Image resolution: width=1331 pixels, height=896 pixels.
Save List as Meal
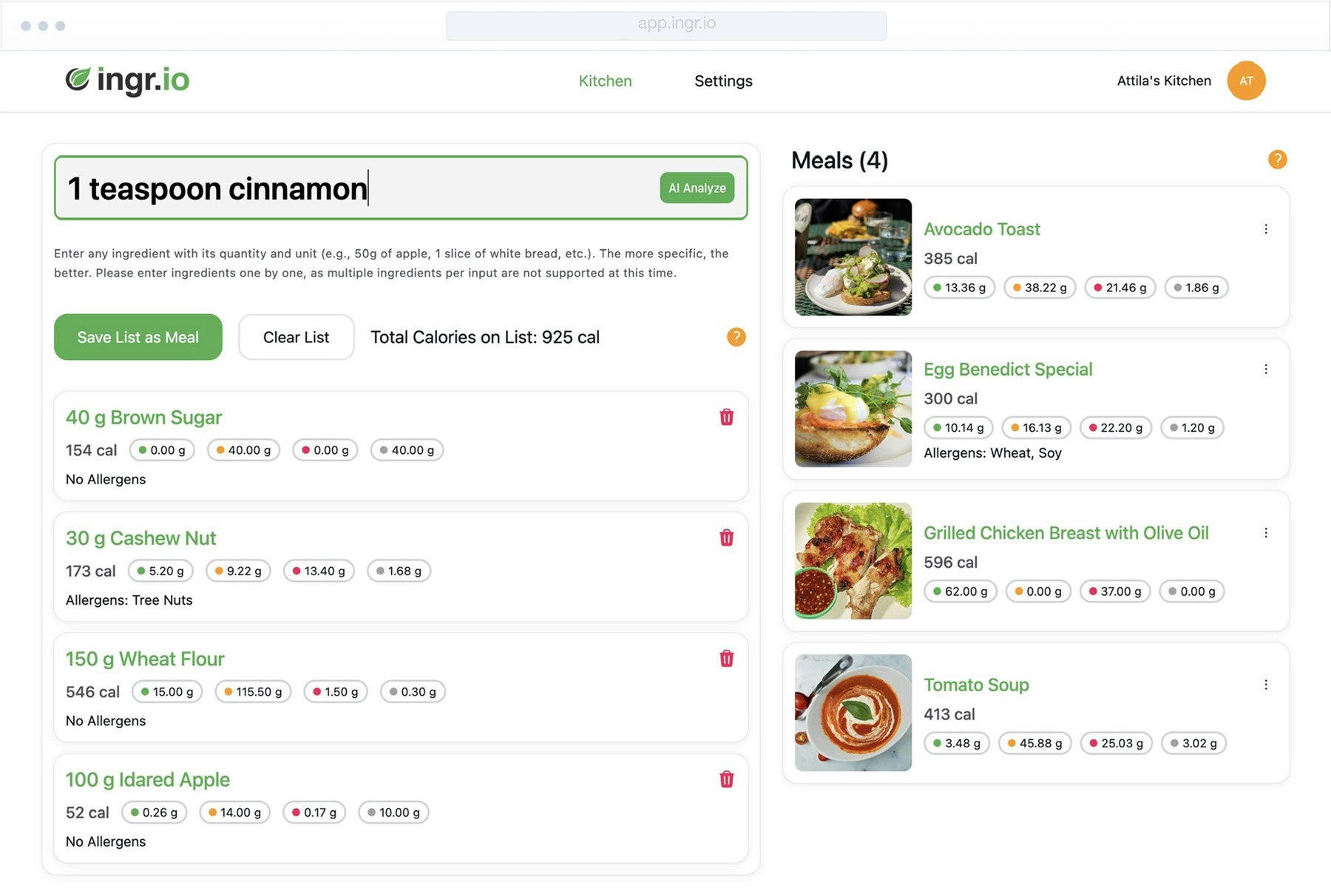point(138,337)
